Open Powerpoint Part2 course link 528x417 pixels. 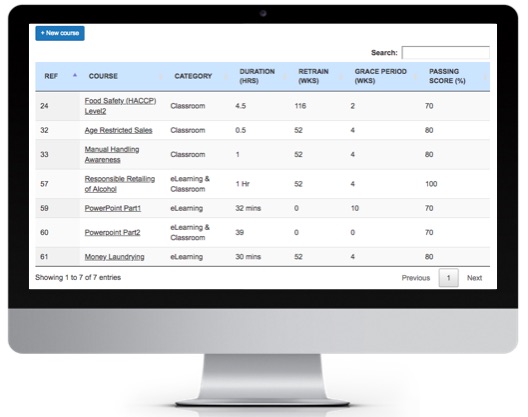(112, 232)
